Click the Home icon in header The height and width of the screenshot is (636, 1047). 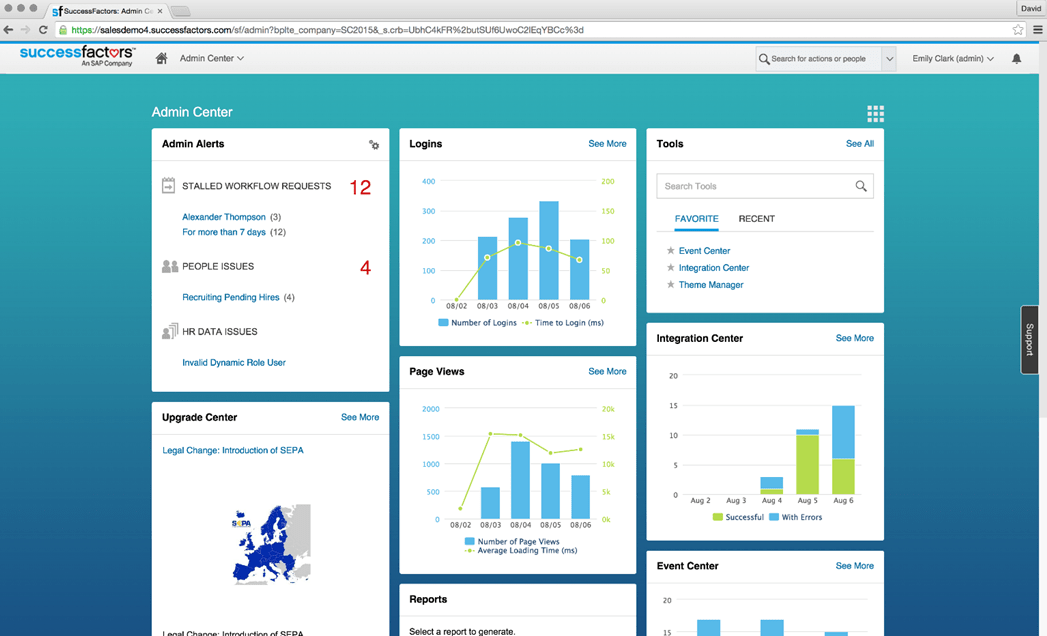162,59
